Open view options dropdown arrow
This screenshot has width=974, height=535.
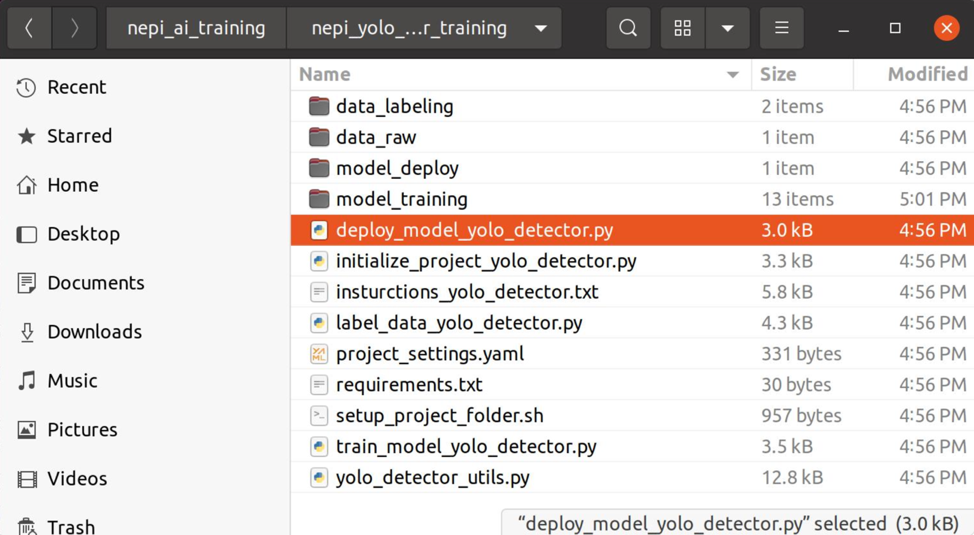(x=728, y=29)
